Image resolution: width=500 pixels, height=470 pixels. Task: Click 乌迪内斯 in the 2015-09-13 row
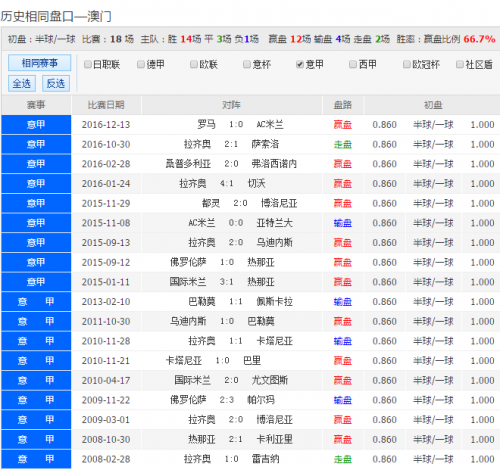coord(274,243)
